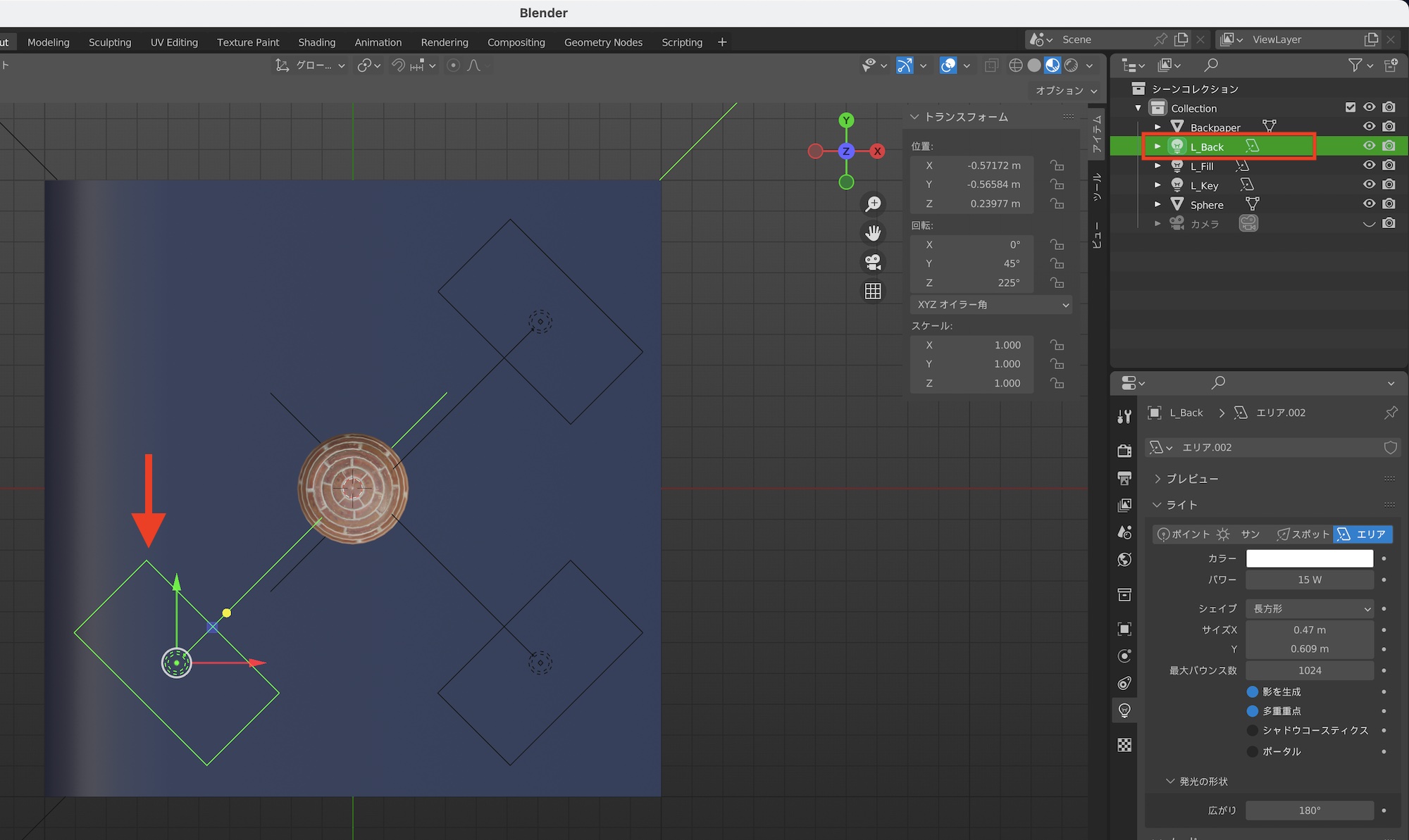This screenshot has height=840, width=1409.
Task: Switch to the Geometry Nodes workspace tab
Action: 603,42
